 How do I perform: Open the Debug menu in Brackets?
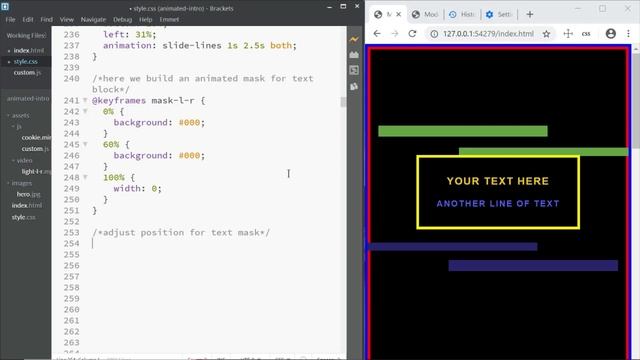[122, 19]
